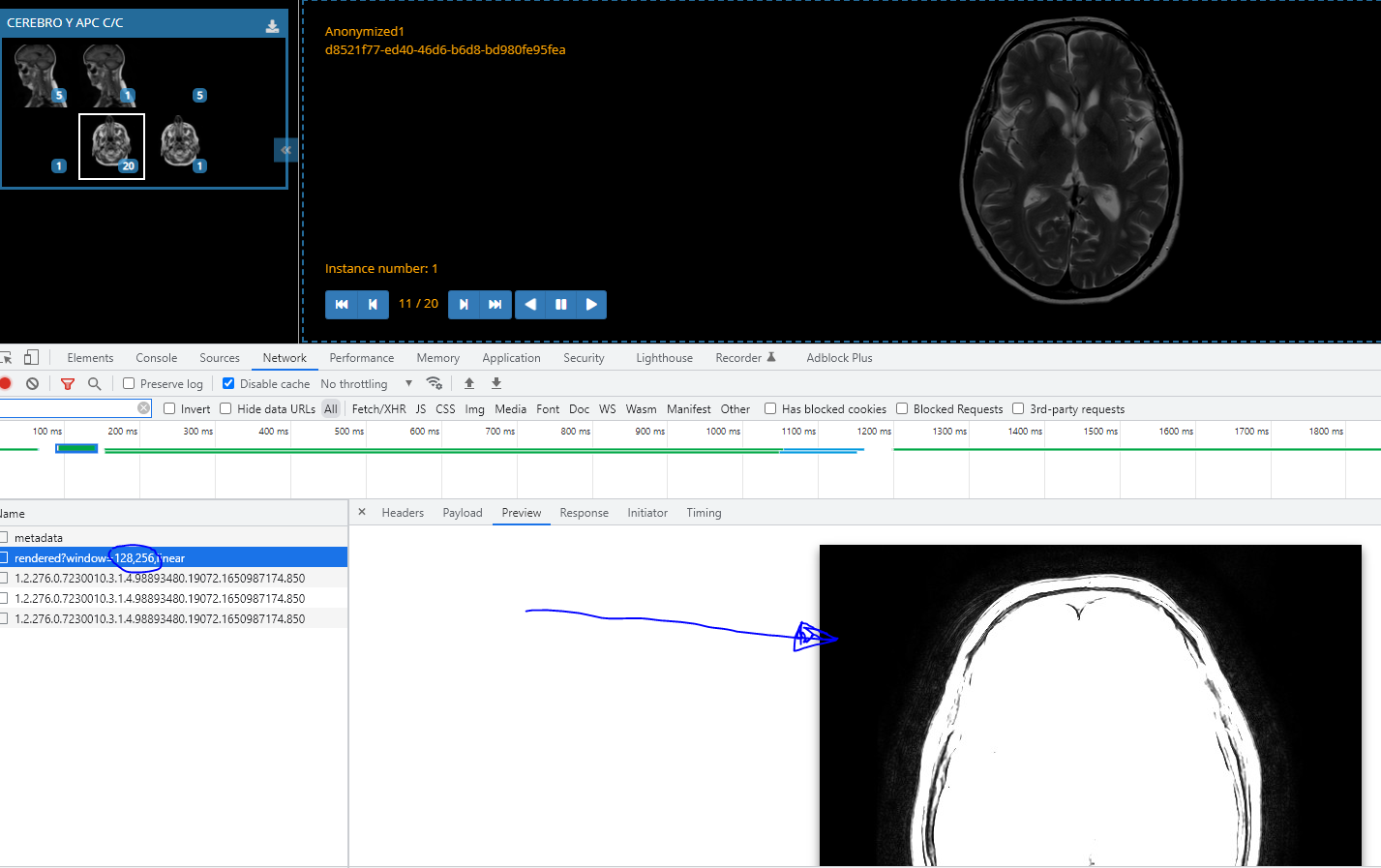Select the rendered?window request row
The image size is (1381, 868).
point(173,557)
